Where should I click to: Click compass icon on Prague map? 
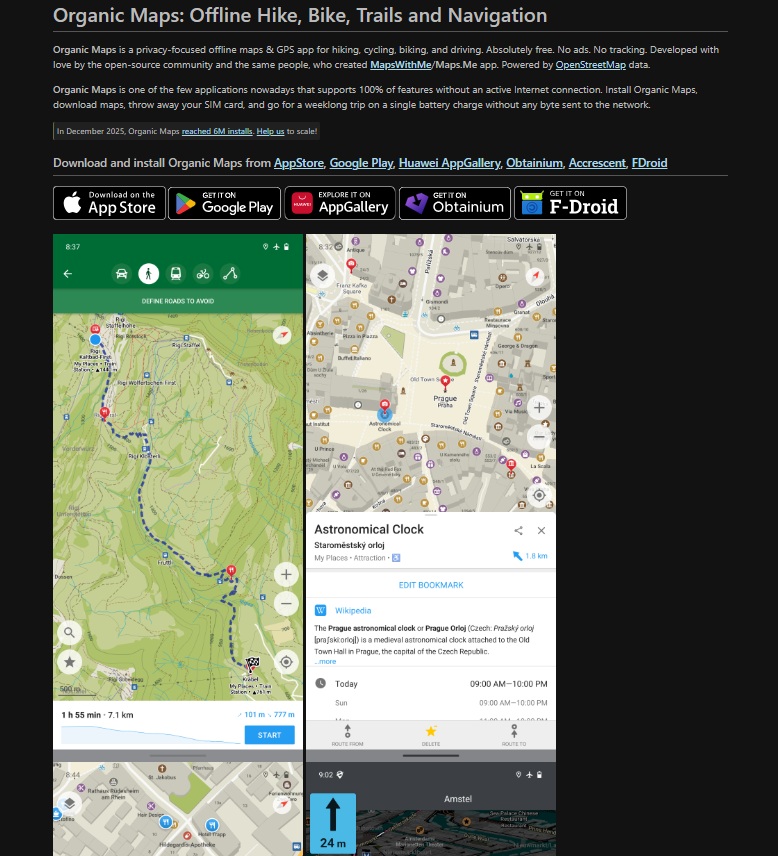click(x=535, y=276)
